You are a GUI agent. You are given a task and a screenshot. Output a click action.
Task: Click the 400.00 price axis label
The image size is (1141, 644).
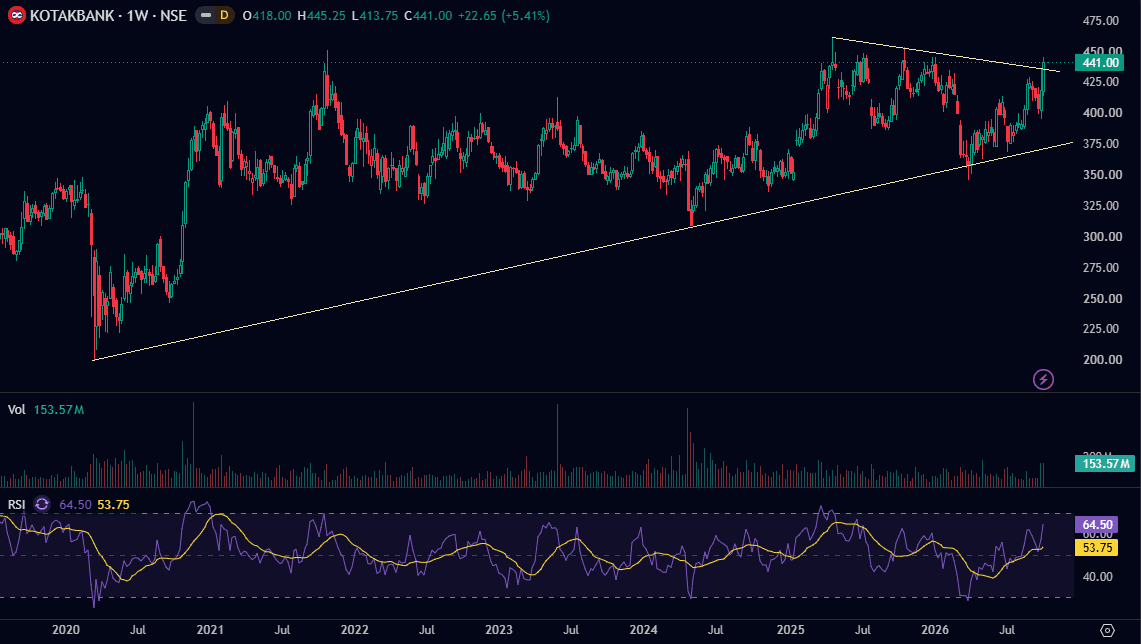(1100, 113)
